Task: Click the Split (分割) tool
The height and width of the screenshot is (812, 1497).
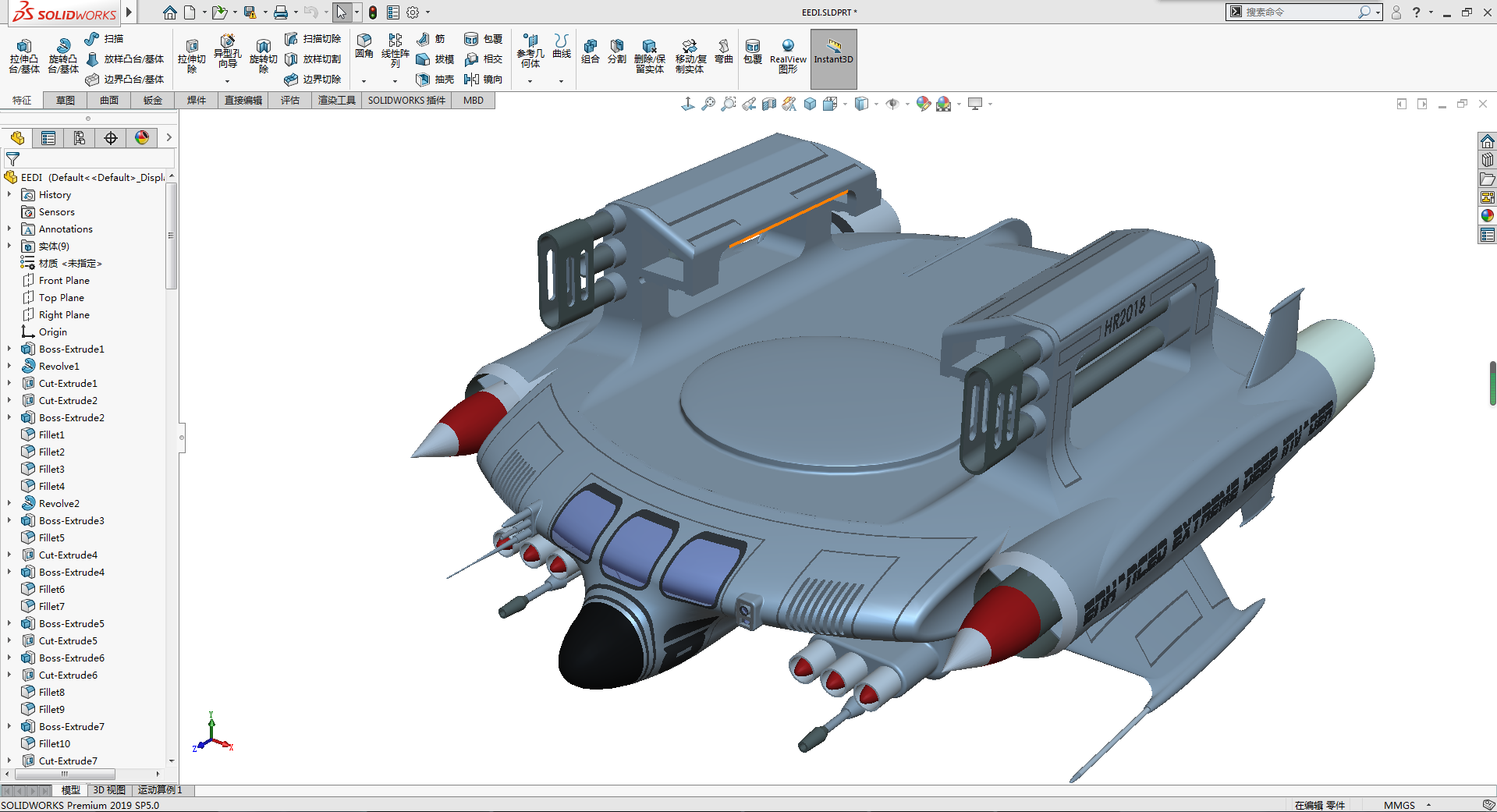Action: (617, 51)
